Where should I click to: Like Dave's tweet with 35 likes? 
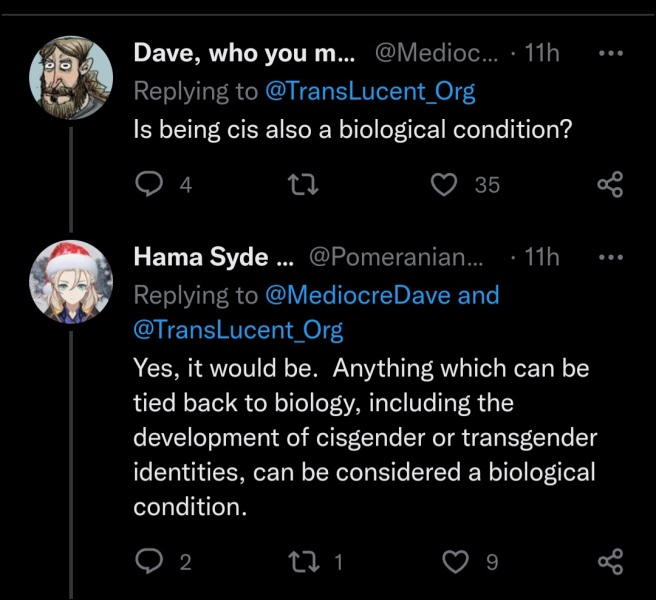coord(445,183)
